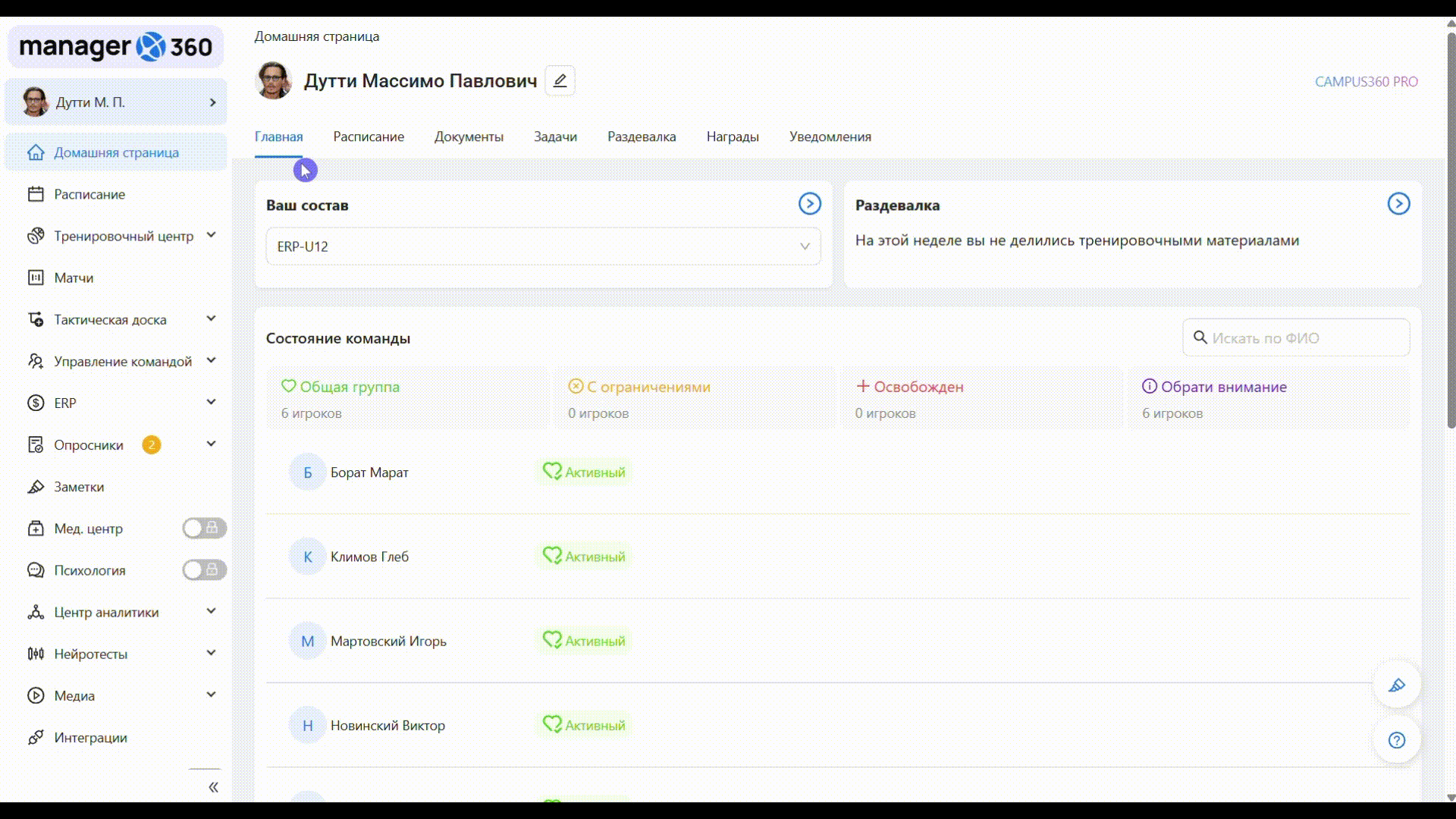Screen dimensions: 1456x819
Task: Open the Ваш состав arrow circle icon
Action: tap(809, 204)
